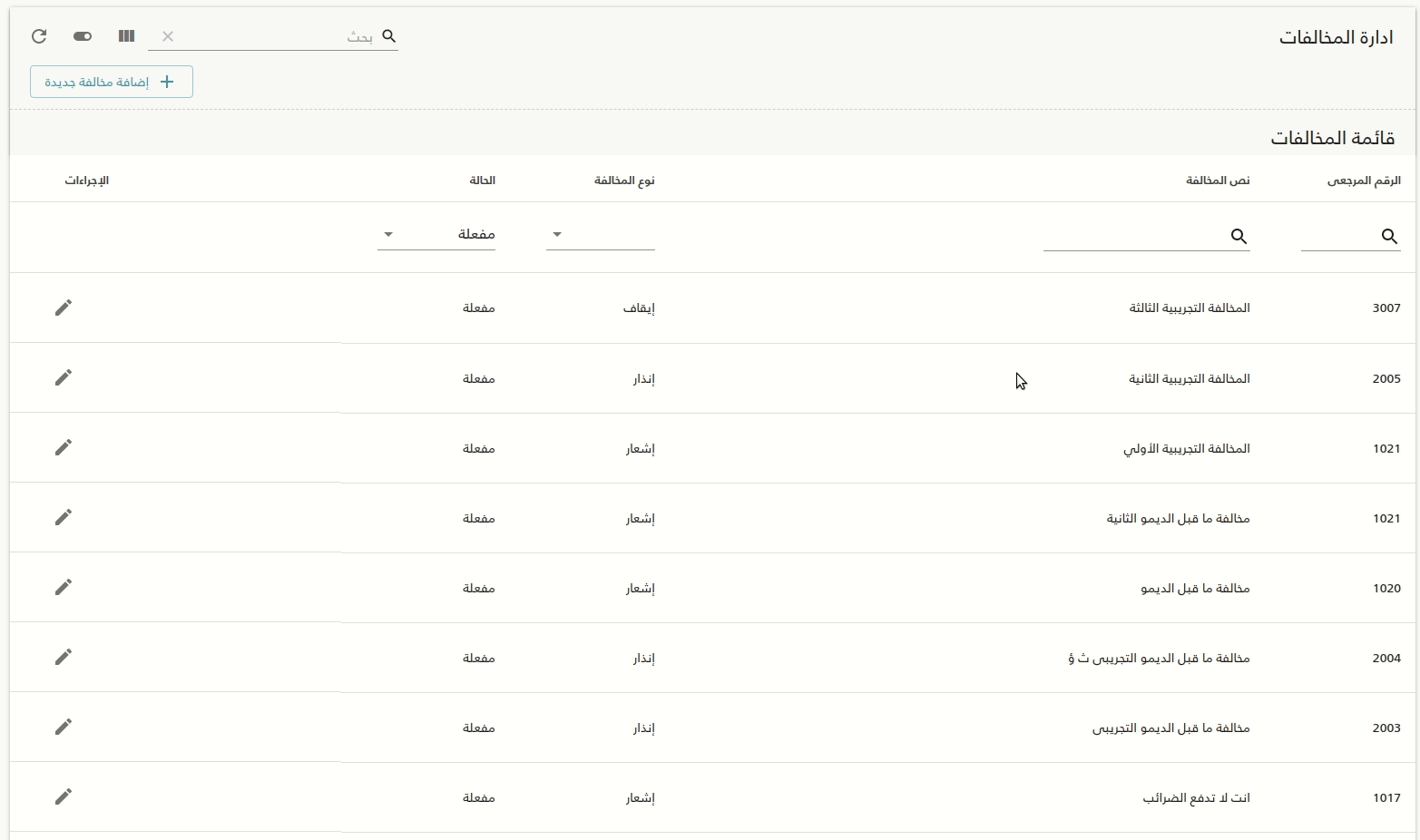Flip the toggle switch in the top toolbar

pos(83,36)
